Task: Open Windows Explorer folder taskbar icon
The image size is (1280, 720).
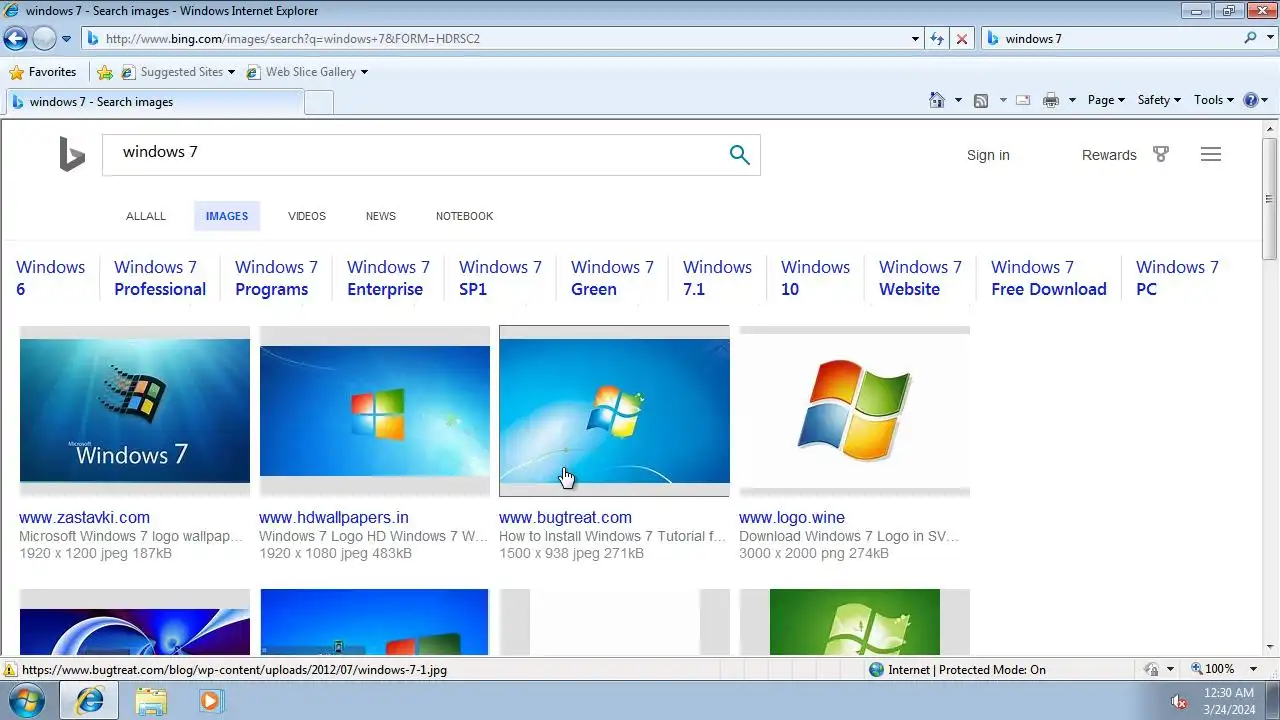Action: click(x=151, y=700)
